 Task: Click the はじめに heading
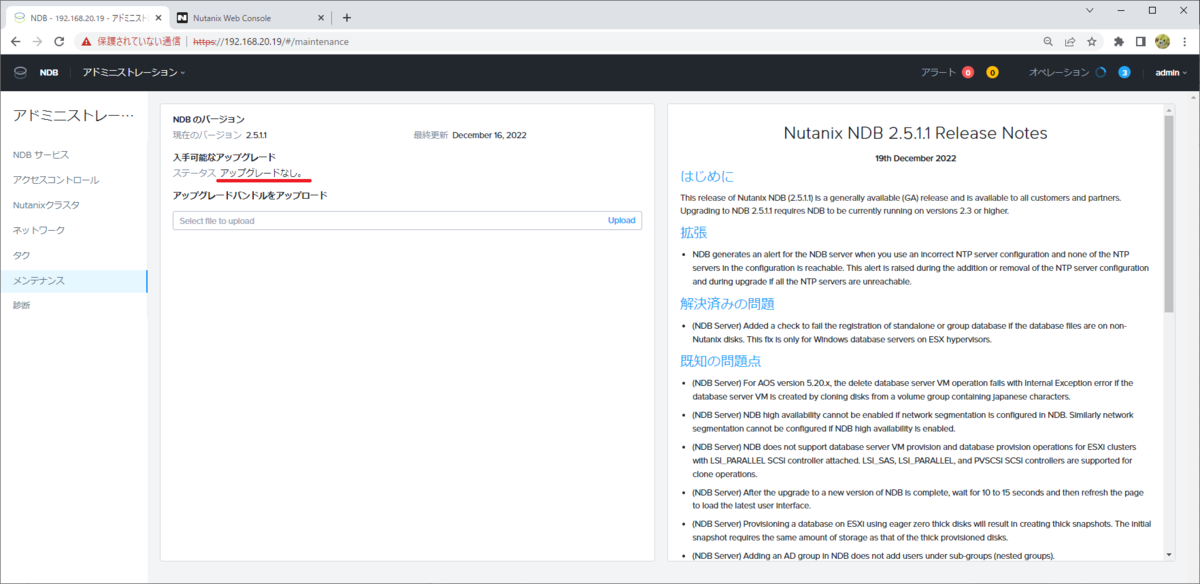click(707, 176)
